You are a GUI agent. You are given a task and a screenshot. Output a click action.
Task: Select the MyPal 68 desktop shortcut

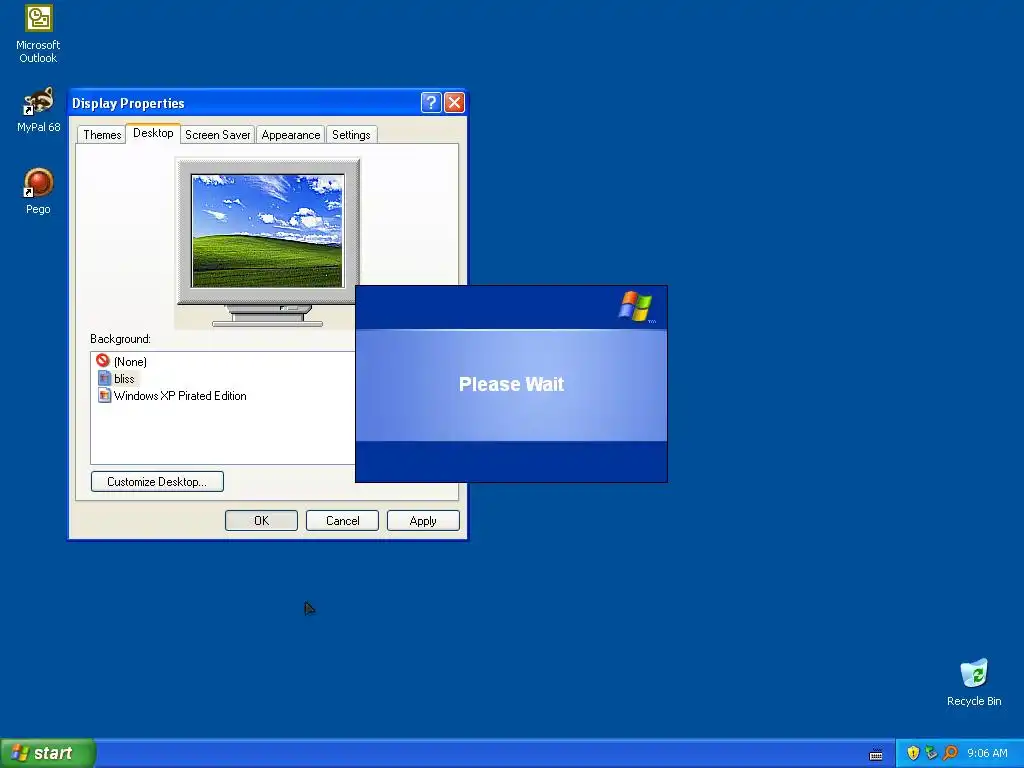(x=38, y=110)
